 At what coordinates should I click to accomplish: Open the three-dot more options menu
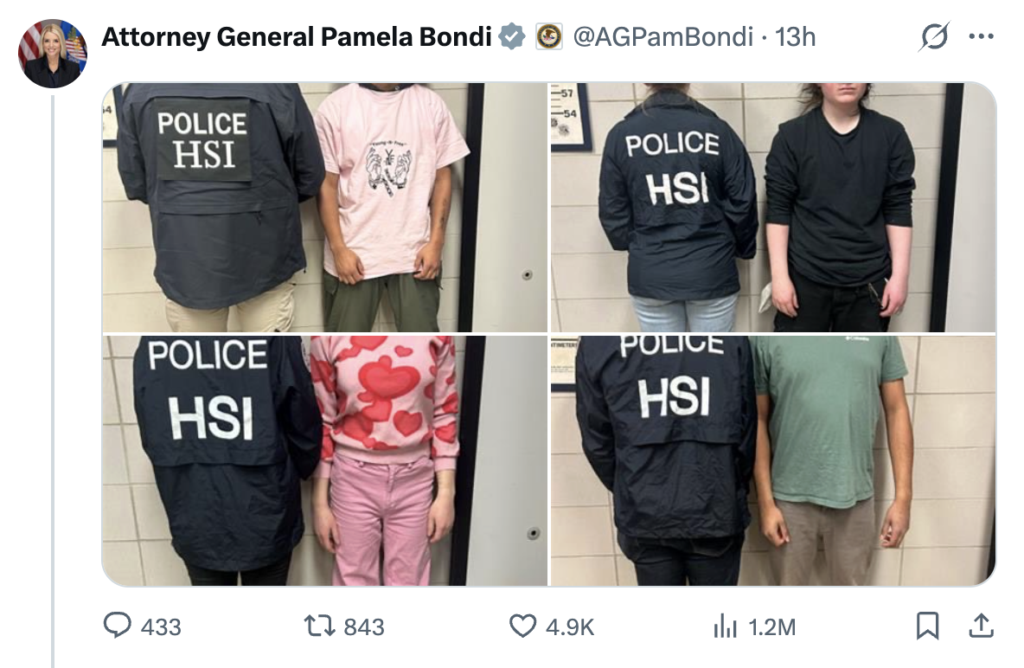(x=982, y=37)
